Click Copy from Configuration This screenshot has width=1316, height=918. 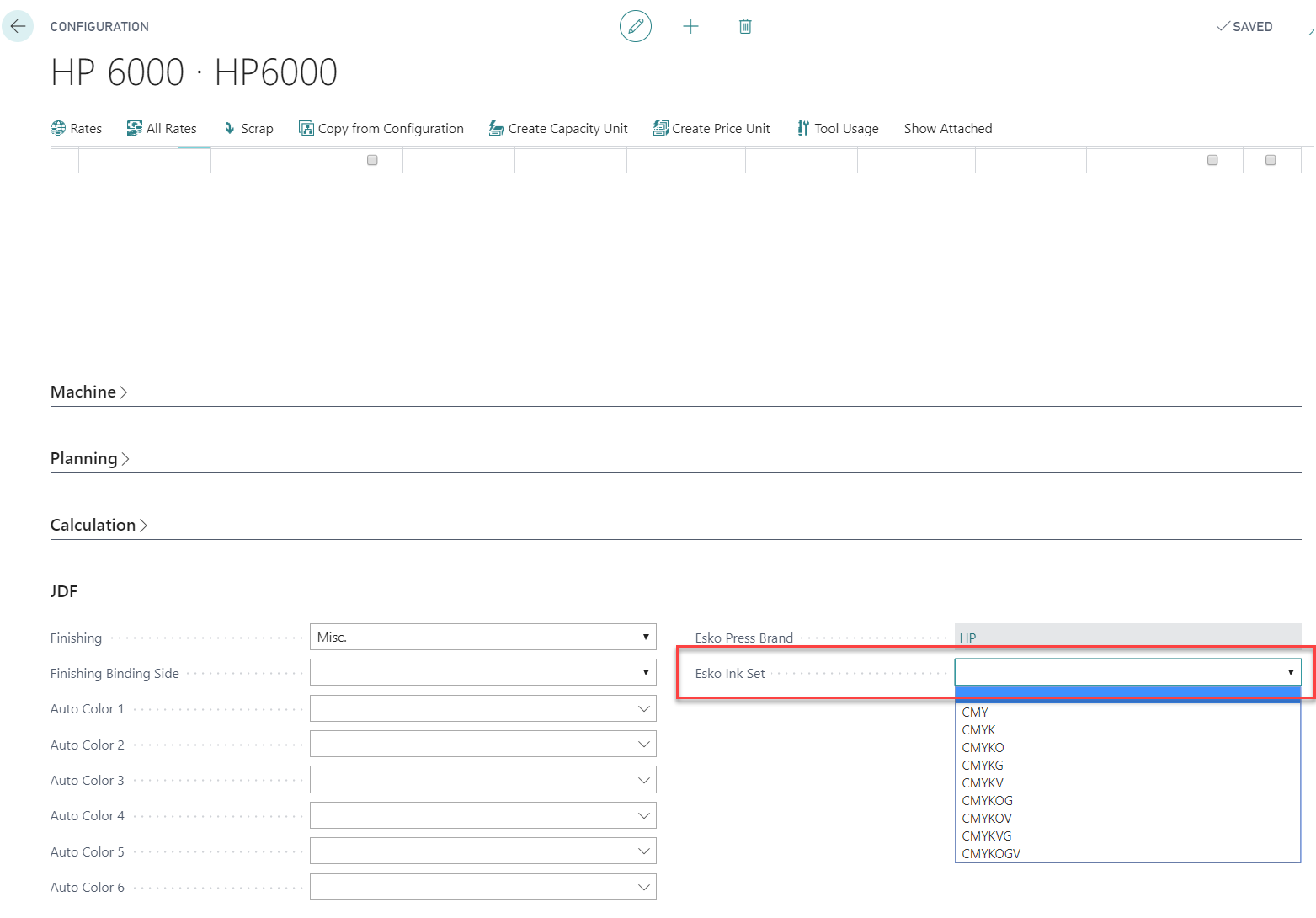tap(381, 128)
